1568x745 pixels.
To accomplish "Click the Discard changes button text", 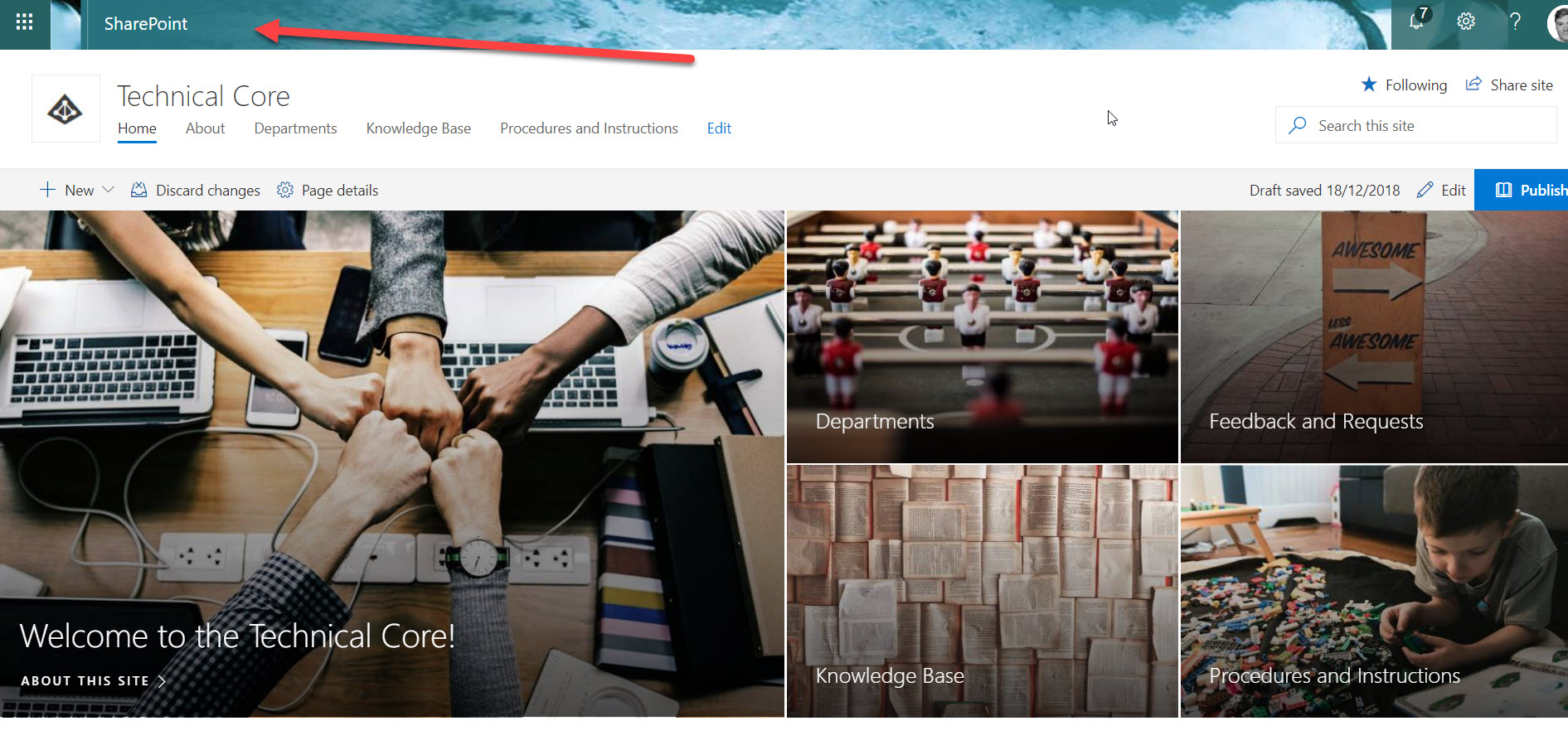I will click(x=208, y=191).
